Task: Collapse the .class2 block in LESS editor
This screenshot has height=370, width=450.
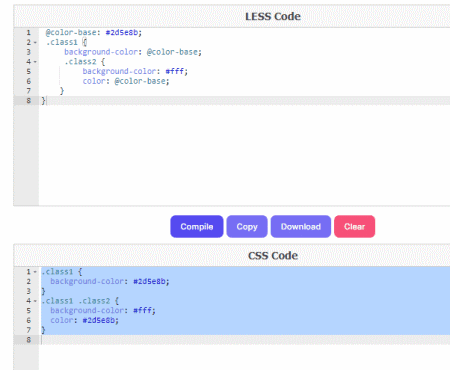Action: (x=35, y=62)
